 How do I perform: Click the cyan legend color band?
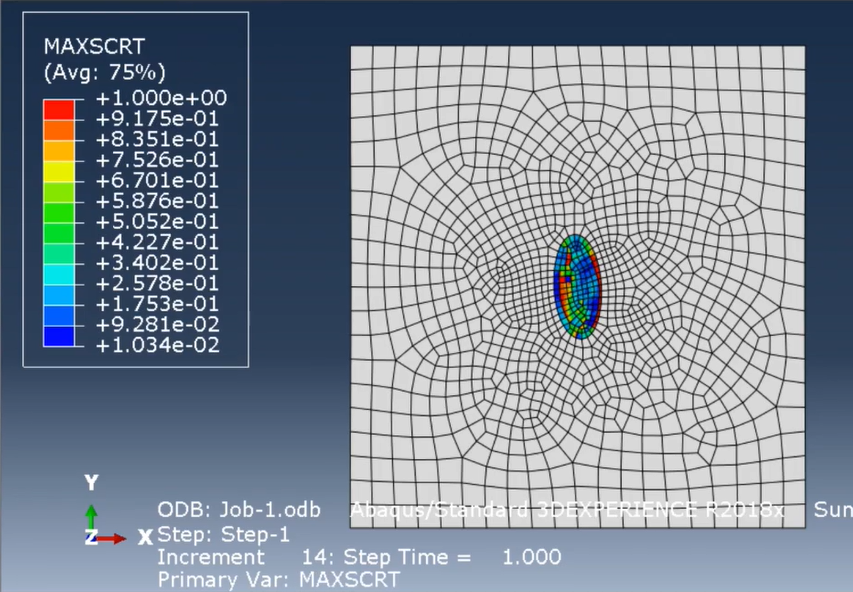click(59, 274)
